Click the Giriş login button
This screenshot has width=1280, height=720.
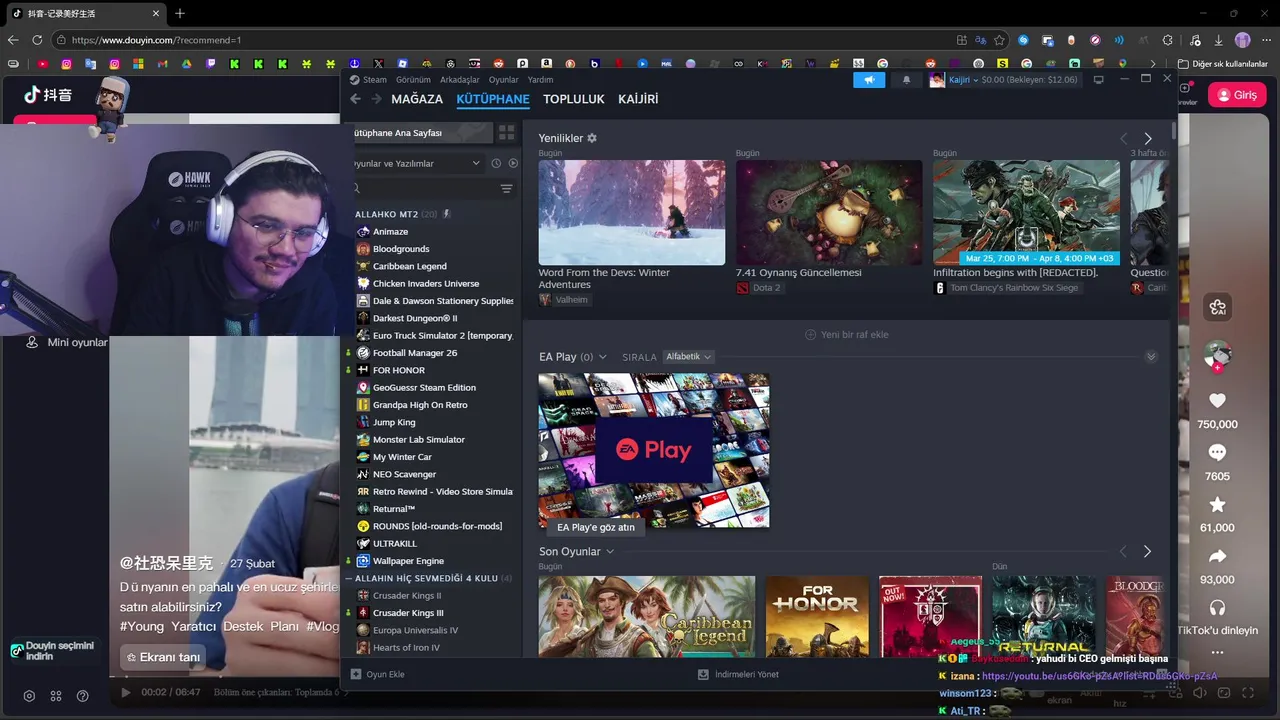pyautogui.click(x=1237, y=95)
